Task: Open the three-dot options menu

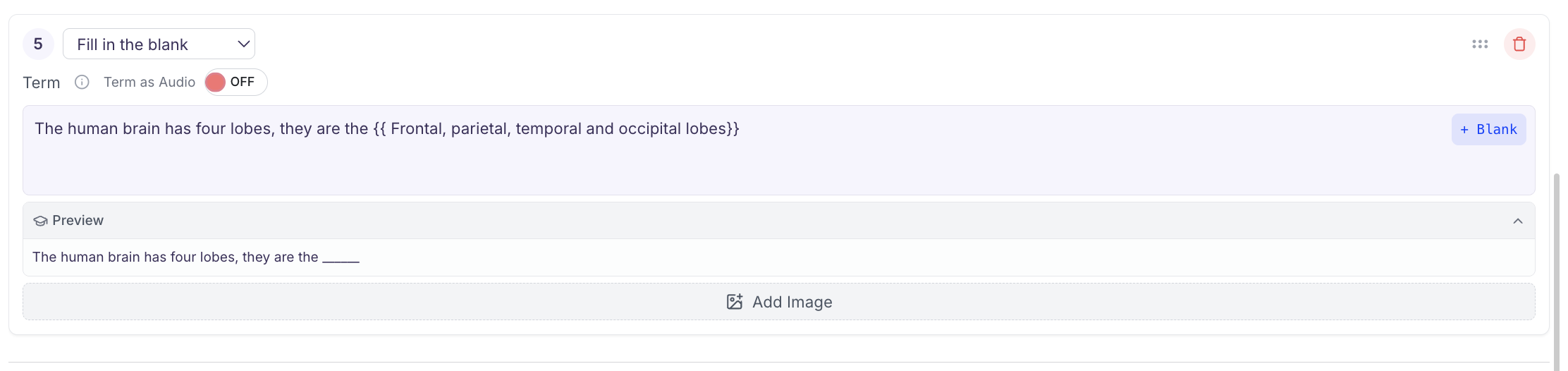Action: click(x=1480, y=44)
